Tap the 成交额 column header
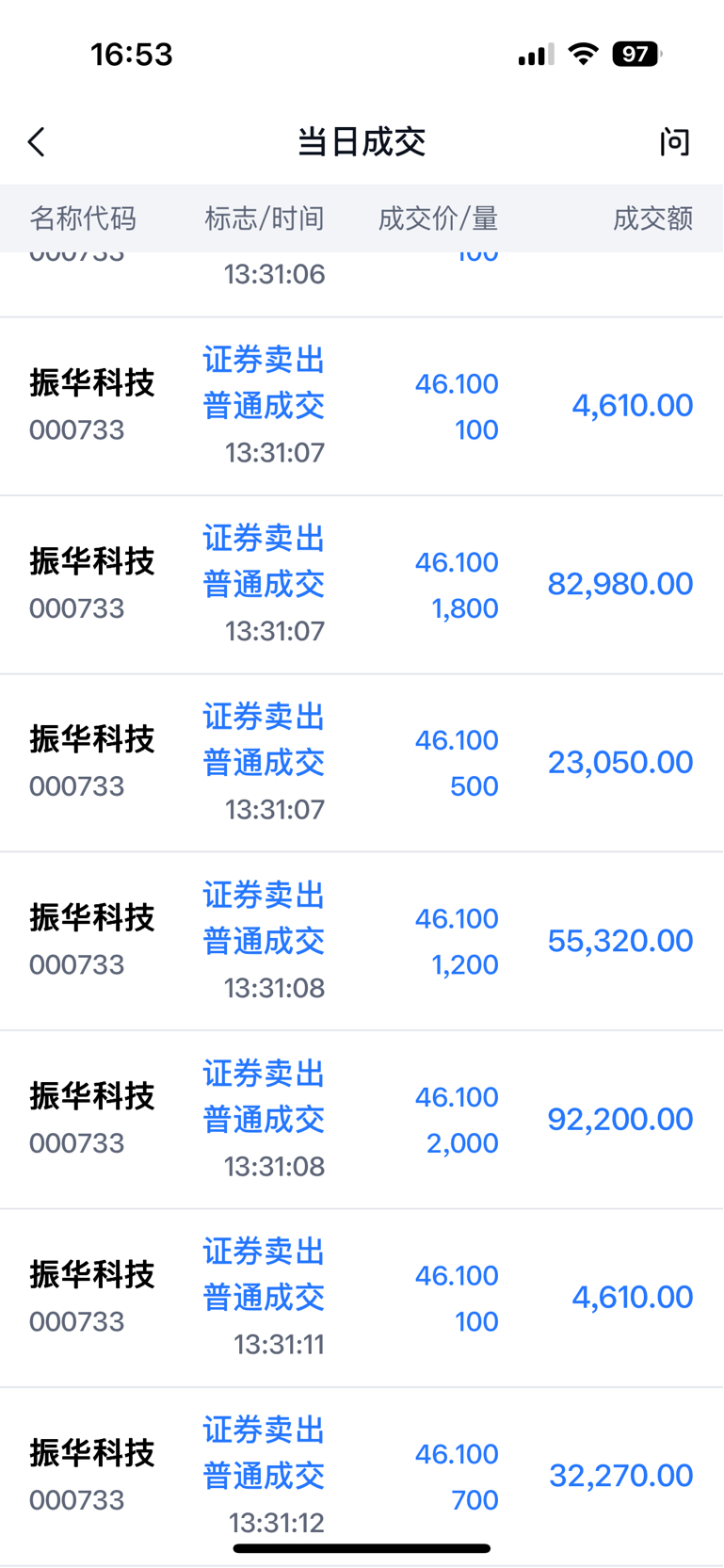Screen dimensions: 724x1568 pyautogui.click(x=652, y=218)
